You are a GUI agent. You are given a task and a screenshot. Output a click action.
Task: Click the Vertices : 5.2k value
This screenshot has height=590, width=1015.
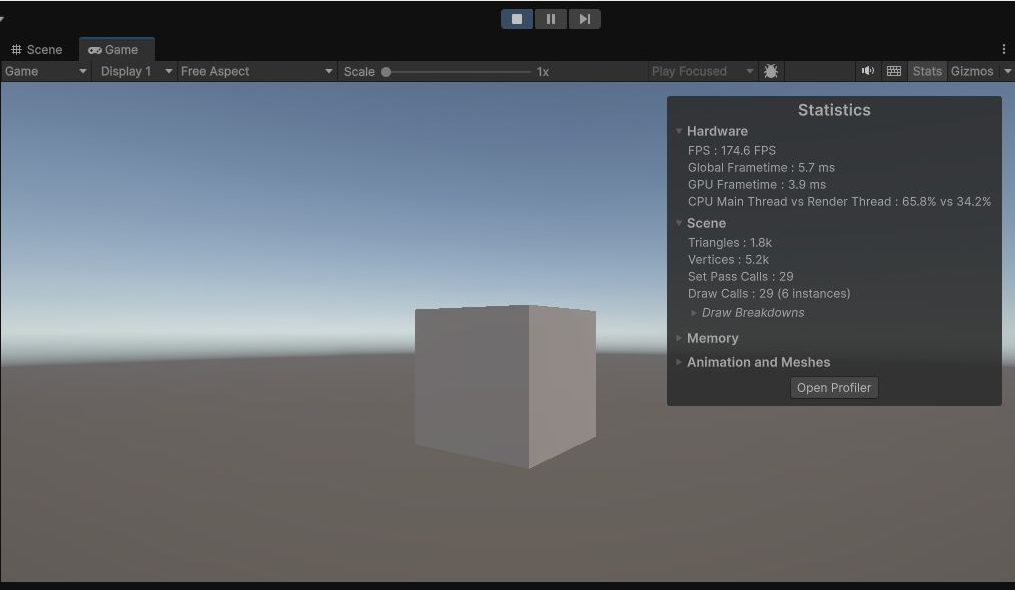728,259
